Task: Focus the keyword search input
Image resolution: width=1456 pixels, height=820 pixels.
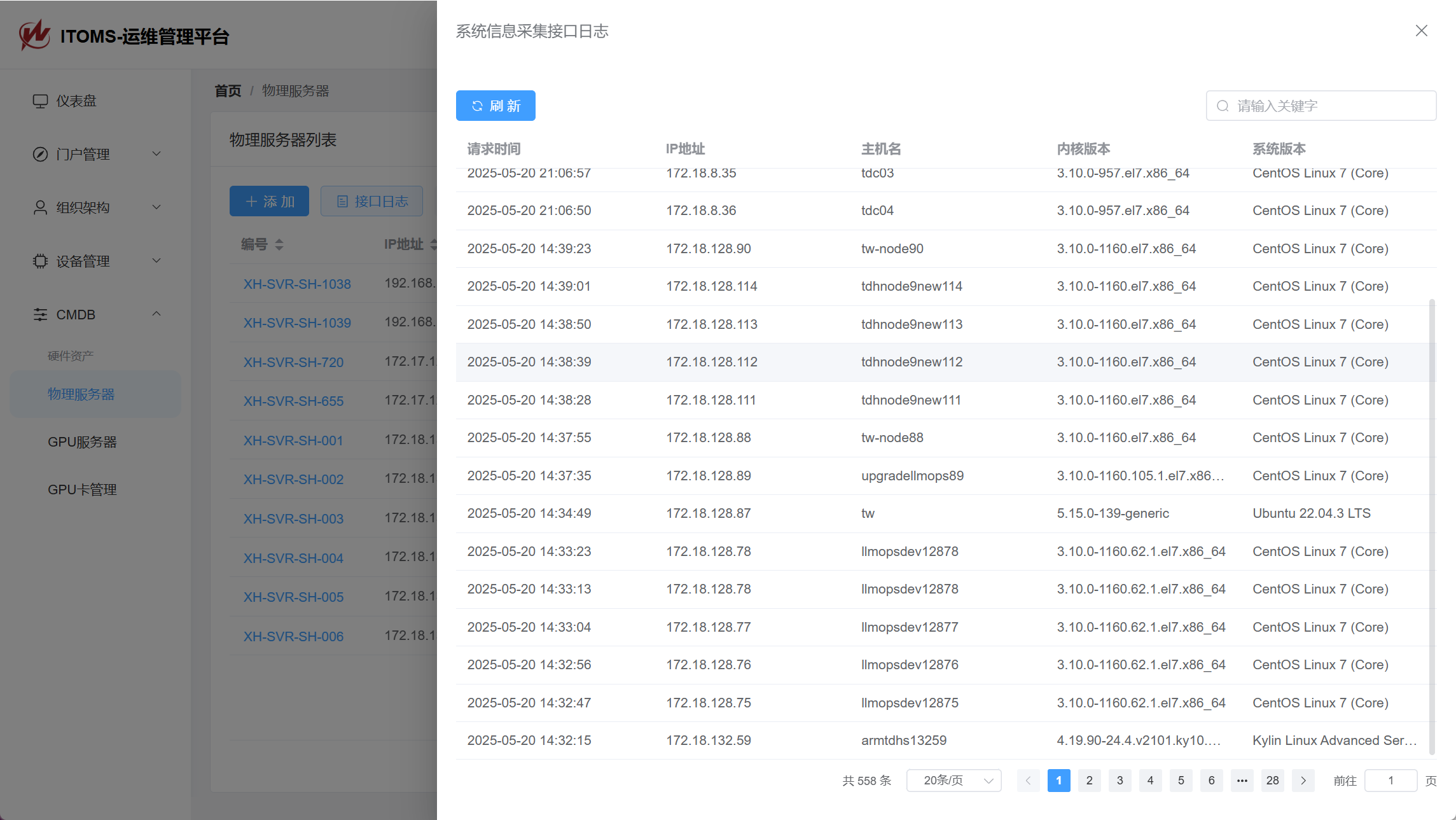Action: tap(1321, 106)
